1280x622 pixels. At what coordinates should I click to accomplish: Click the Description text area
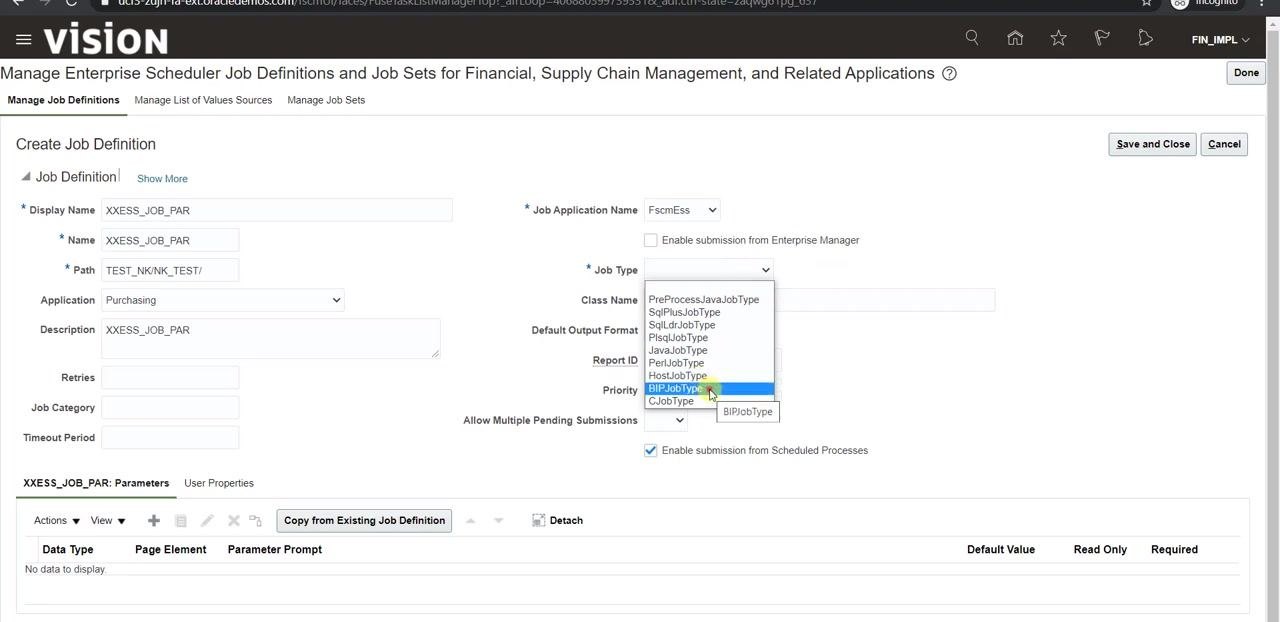(270, 338)
